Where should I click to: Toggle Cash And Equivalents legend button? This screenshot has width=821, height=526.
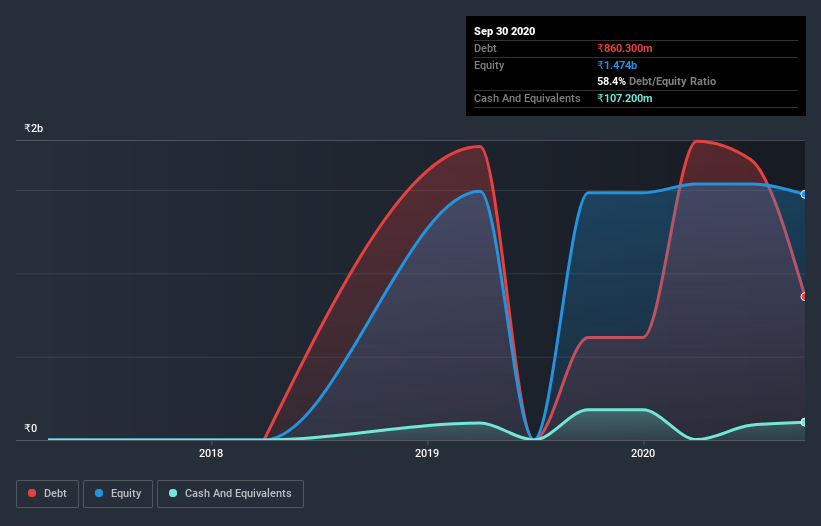tap(230, 494)
